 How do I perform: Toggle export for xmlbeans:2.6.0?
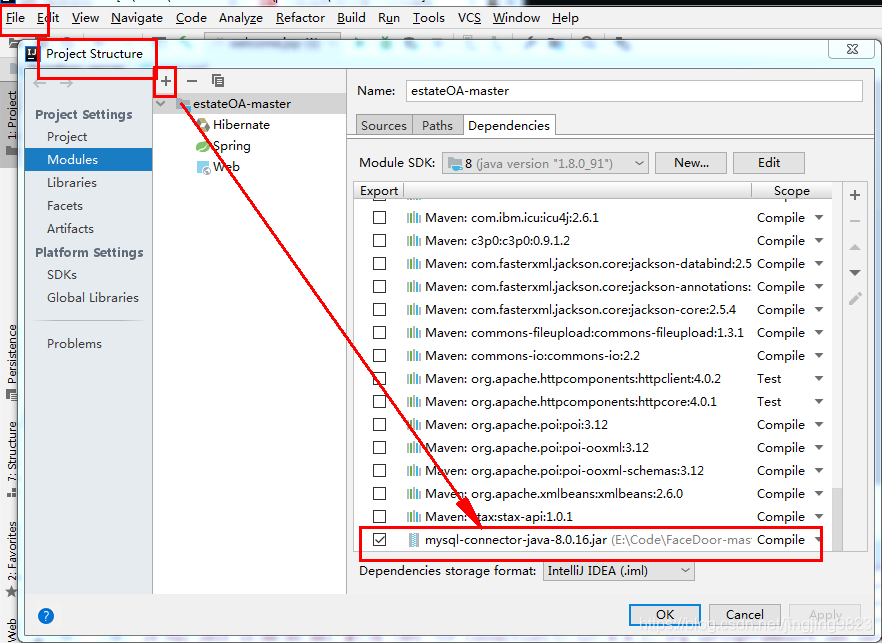tap(380, 494)
